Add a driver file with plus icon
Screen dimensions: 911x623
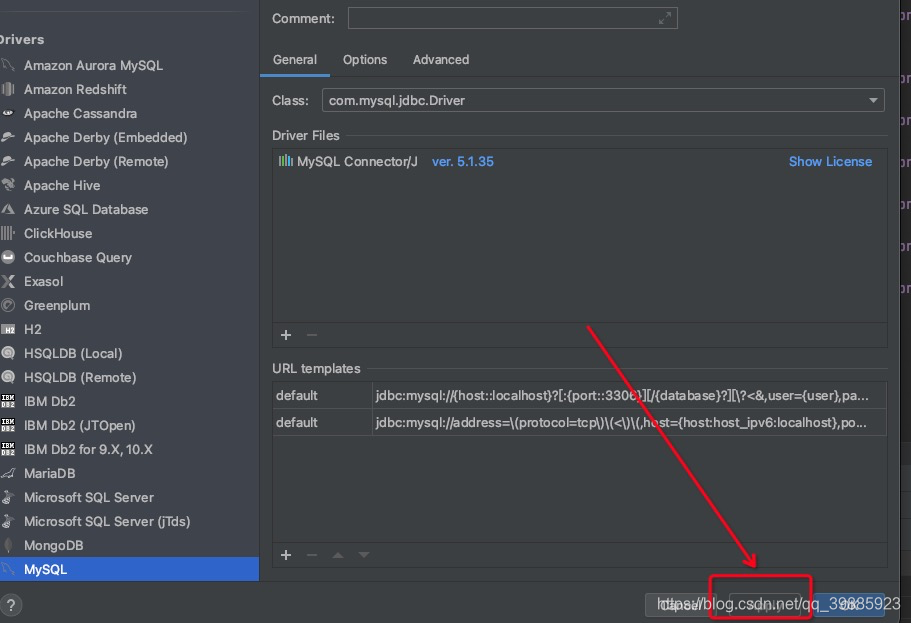click(286, 335)
